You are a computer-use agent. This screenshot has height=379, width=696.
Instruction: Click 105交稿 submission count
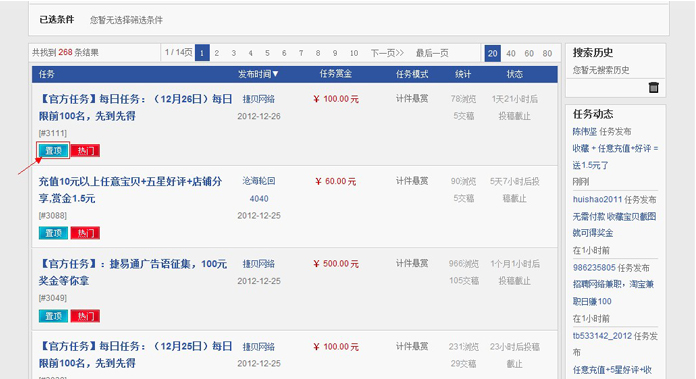(464, 280)
